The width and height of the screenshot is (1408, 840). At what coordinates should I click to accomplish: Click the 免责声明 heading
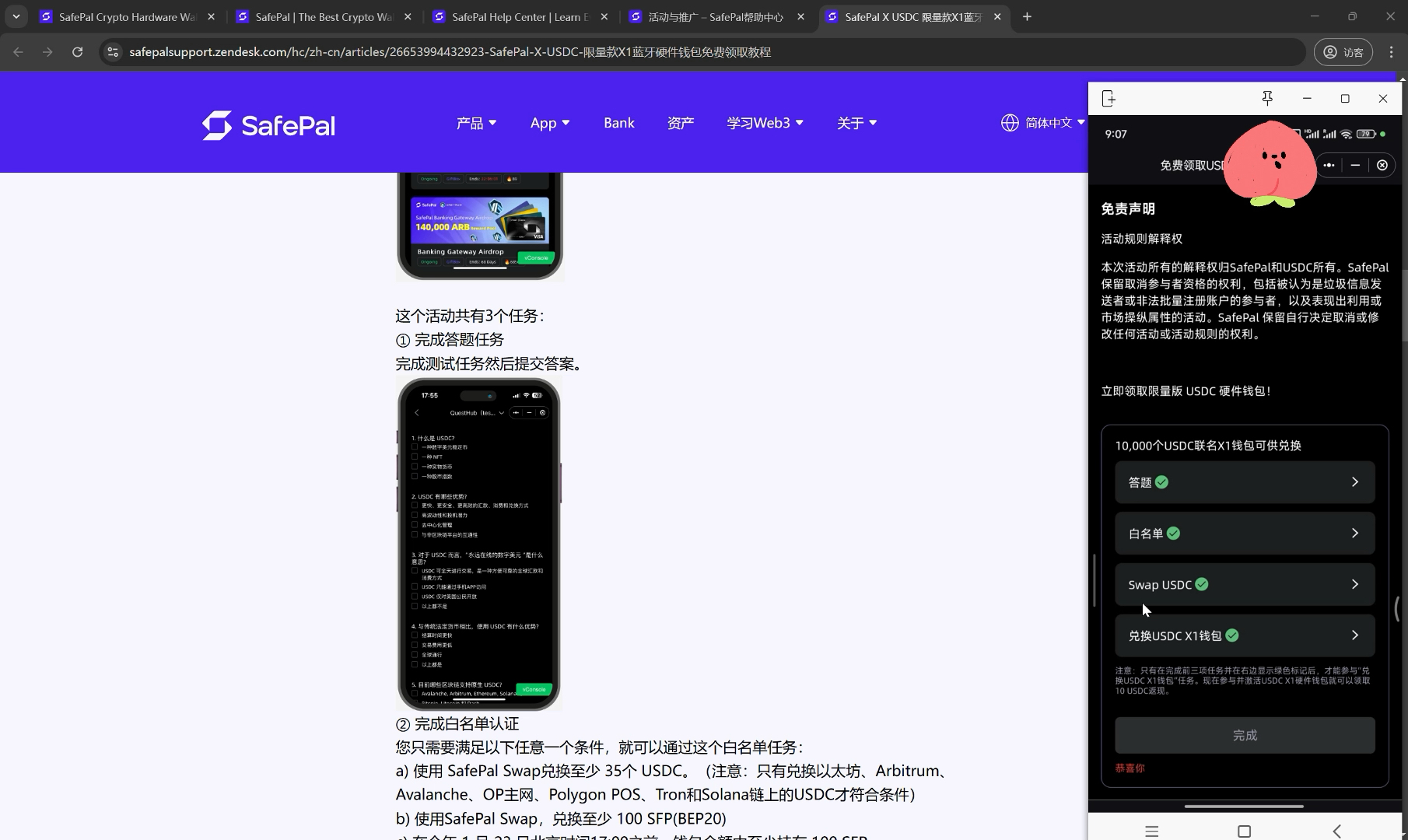tap(1128, 208)
